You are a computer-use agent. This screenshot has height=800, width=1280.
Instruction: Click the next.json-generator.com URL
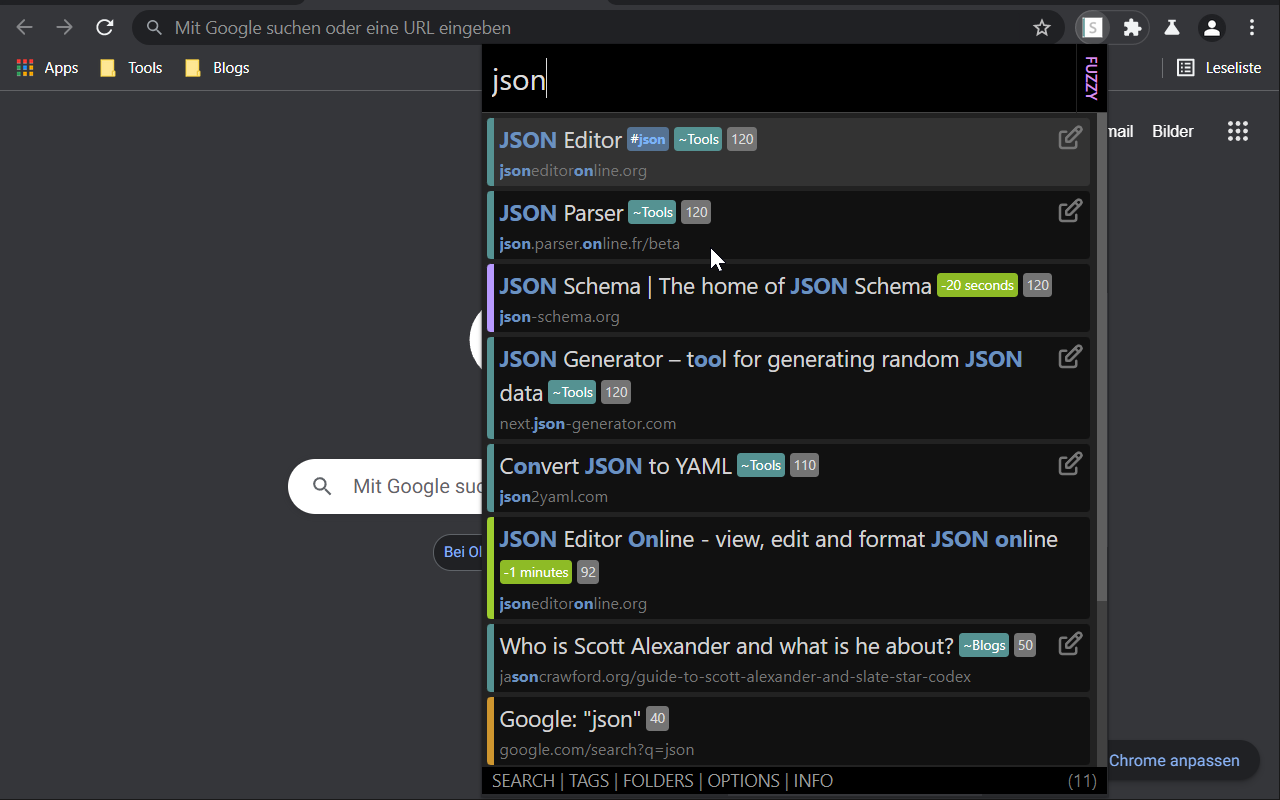coord(588,424)
